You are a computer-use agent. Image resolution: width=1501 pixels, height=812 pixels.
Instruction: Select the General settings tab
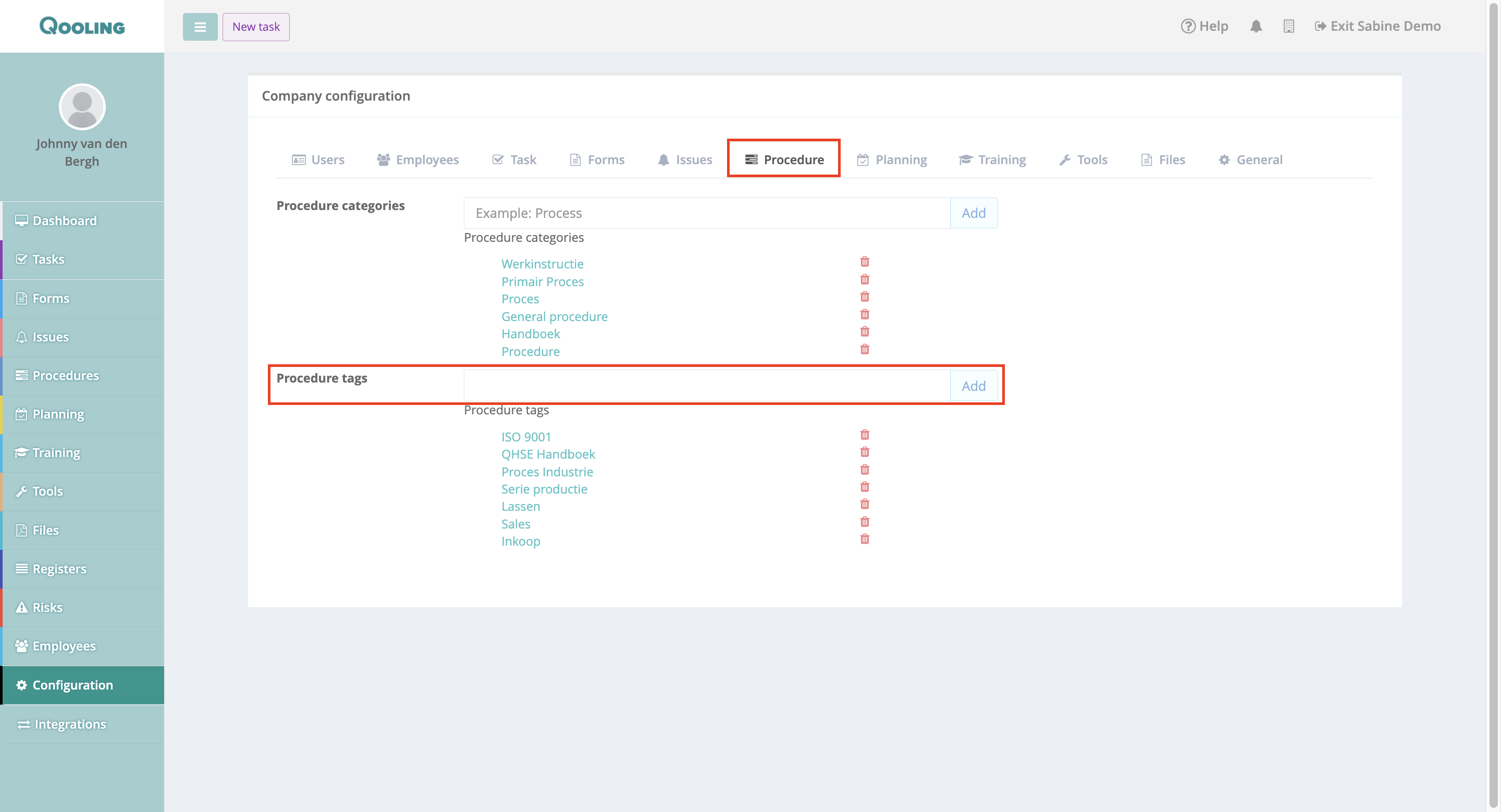pos(1250,159)
